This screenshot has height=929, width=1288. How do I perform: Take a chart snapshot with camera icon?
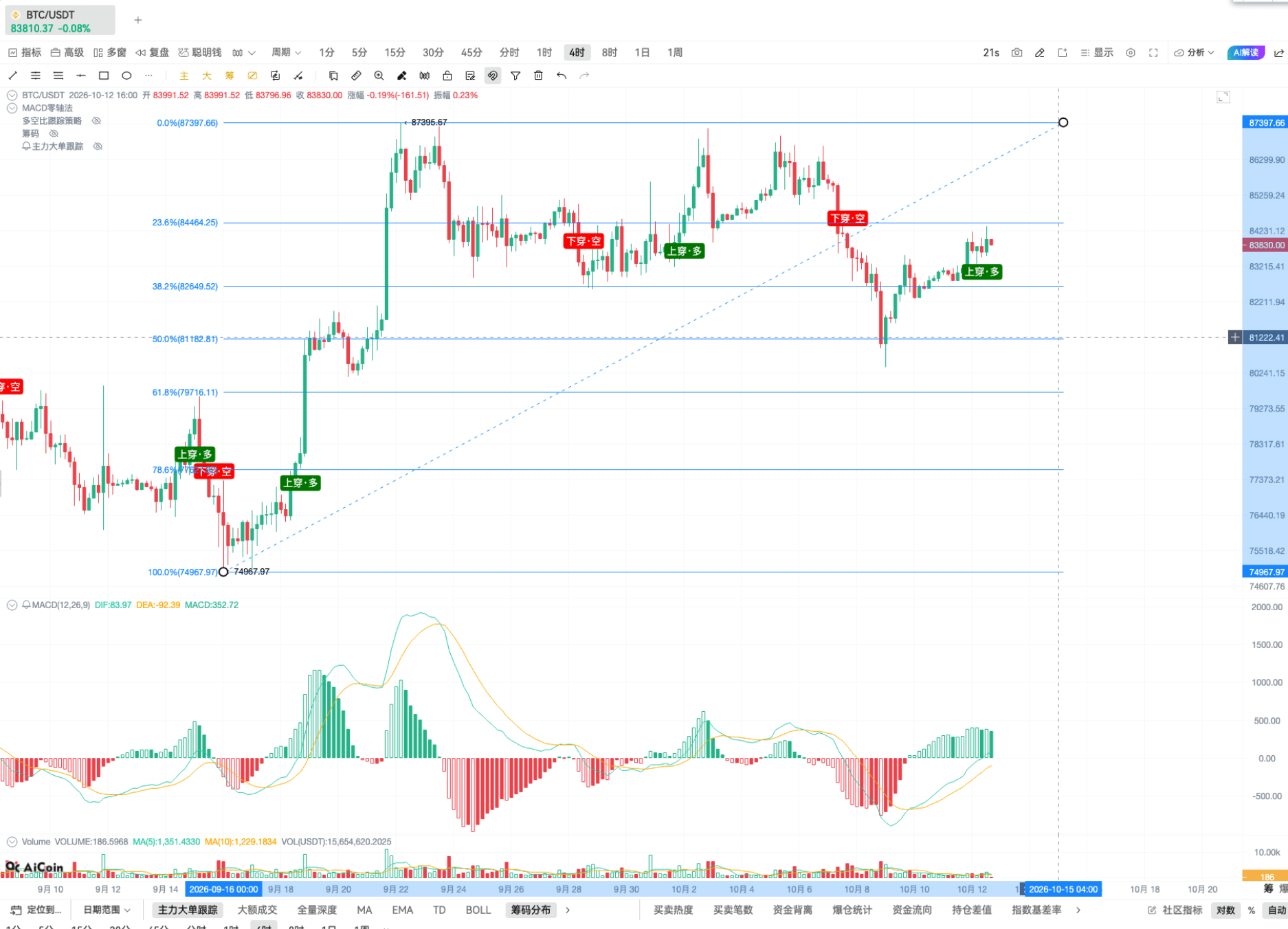tap(1017, 53)
